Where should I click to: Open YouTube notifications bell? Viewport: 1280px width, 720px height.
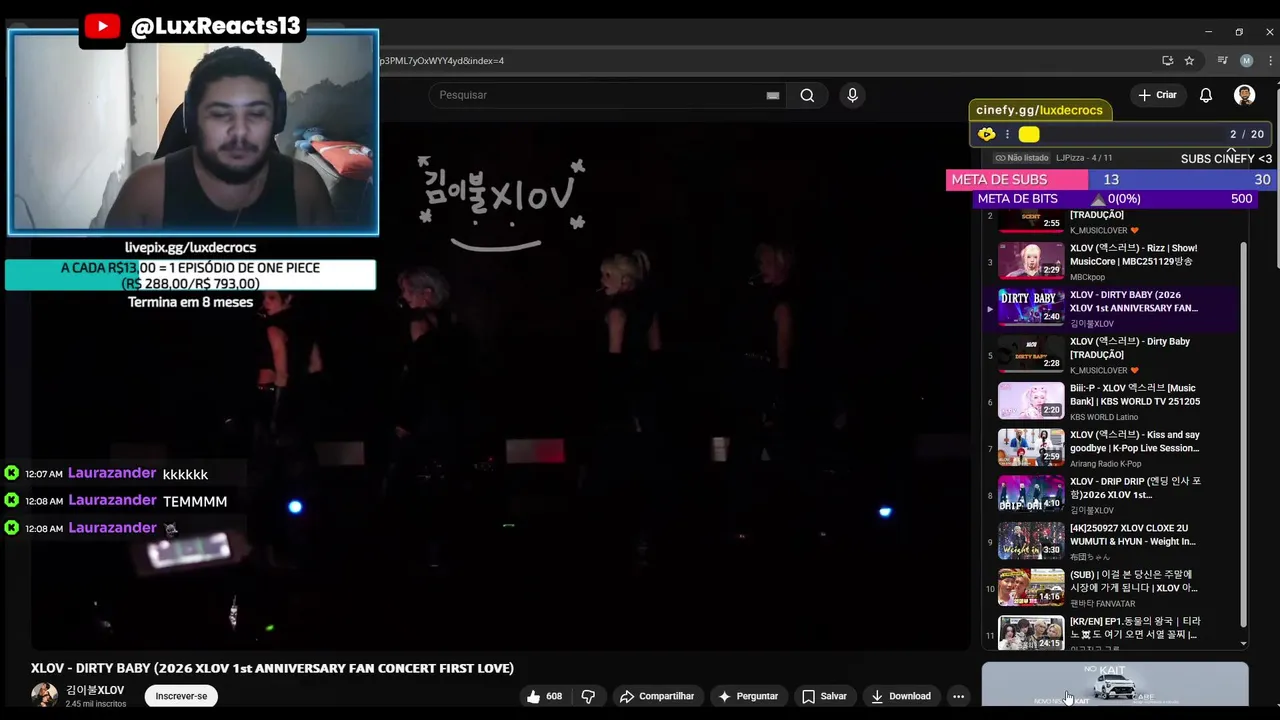point(1206,95)
